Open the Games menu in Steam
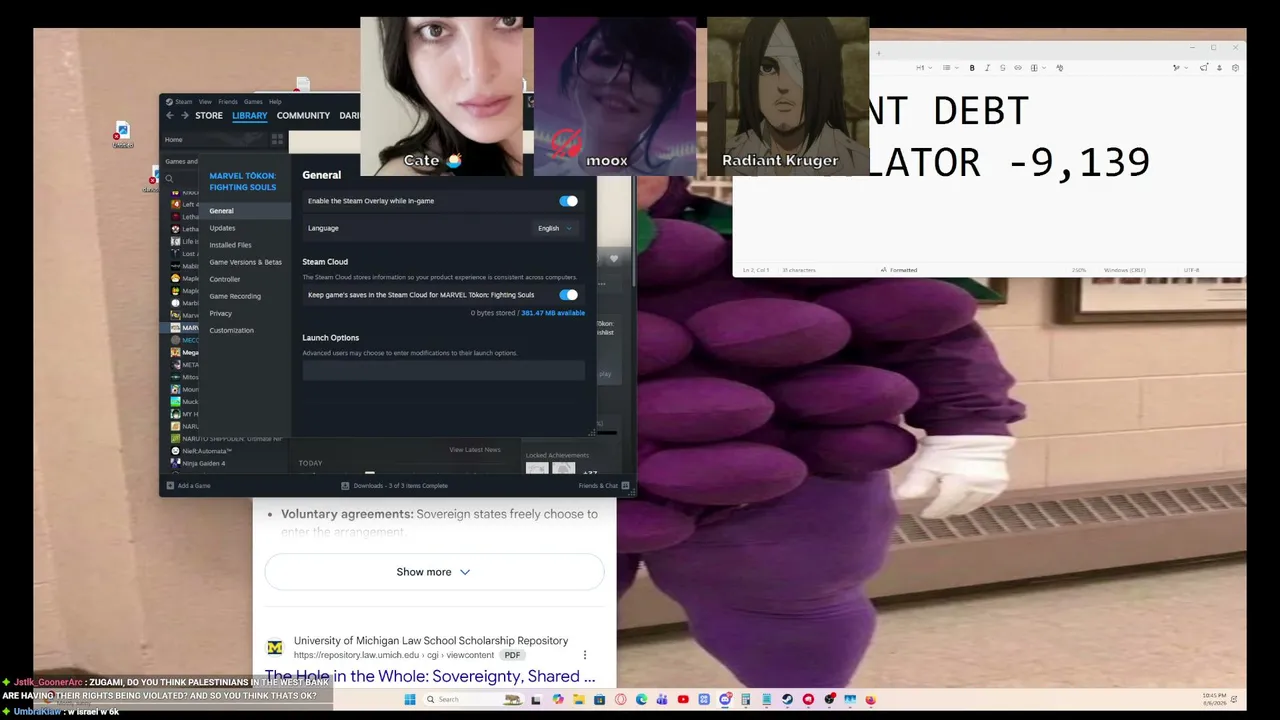Image resolution: width=1280 pixels, height=720 pixels. point(254,101)
